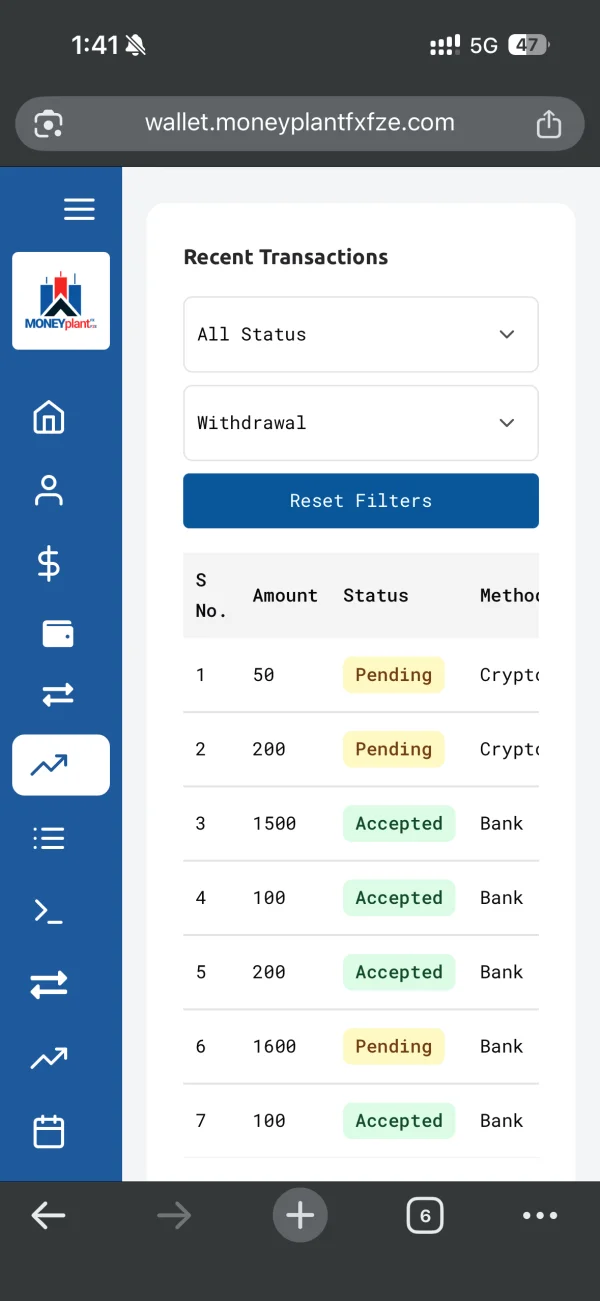Click the Amount column header
This screenshot has height=1301, width=600.
click(x=285, y=596)
